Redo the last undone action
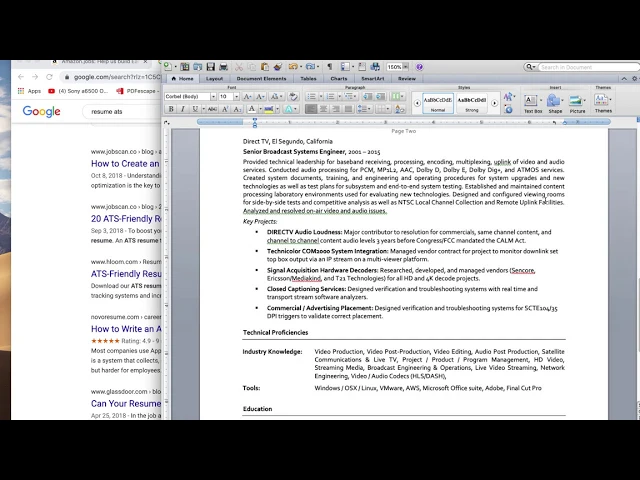The image size is (640, 480). [x=310, y=67]
